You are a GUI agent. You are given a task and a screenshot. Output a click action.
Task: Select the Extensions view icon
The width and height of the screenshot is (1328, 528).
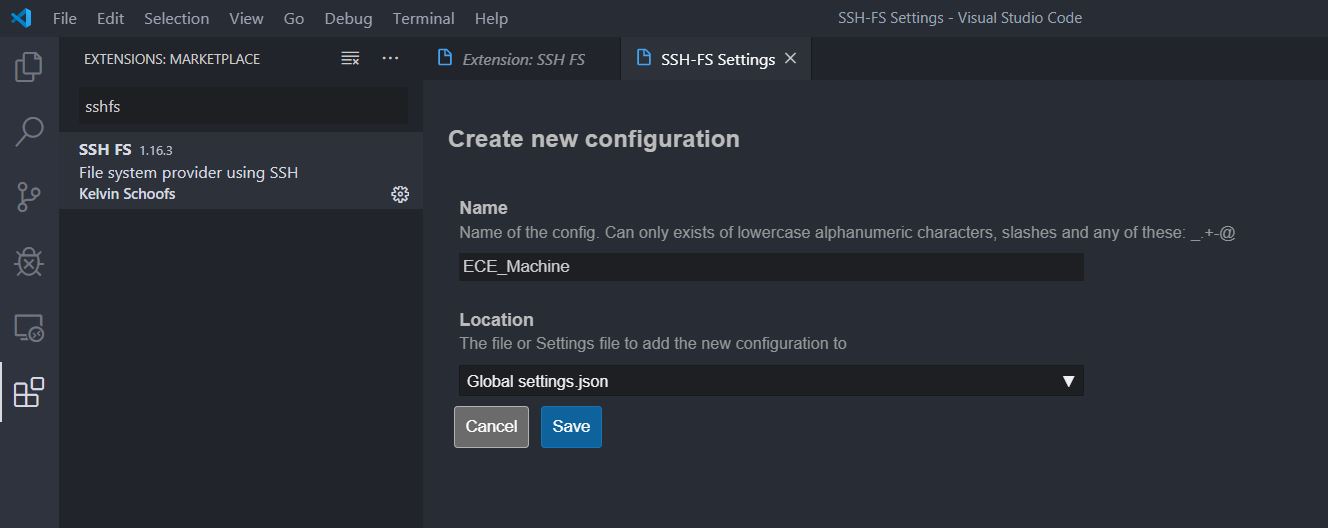click(x=29, y=392)
